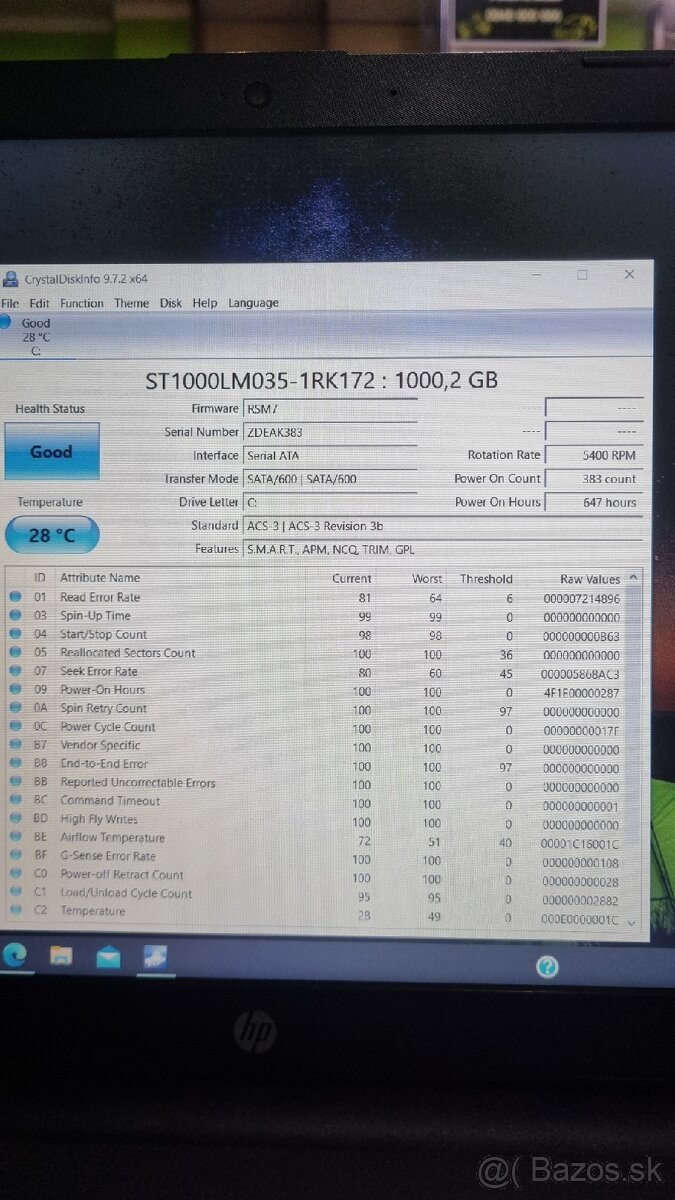Image resolution: width=675 pixels, height=1200 pixels.
Task: Click status circle for Load/Unload Cycle Count
Action: (15, 893)
